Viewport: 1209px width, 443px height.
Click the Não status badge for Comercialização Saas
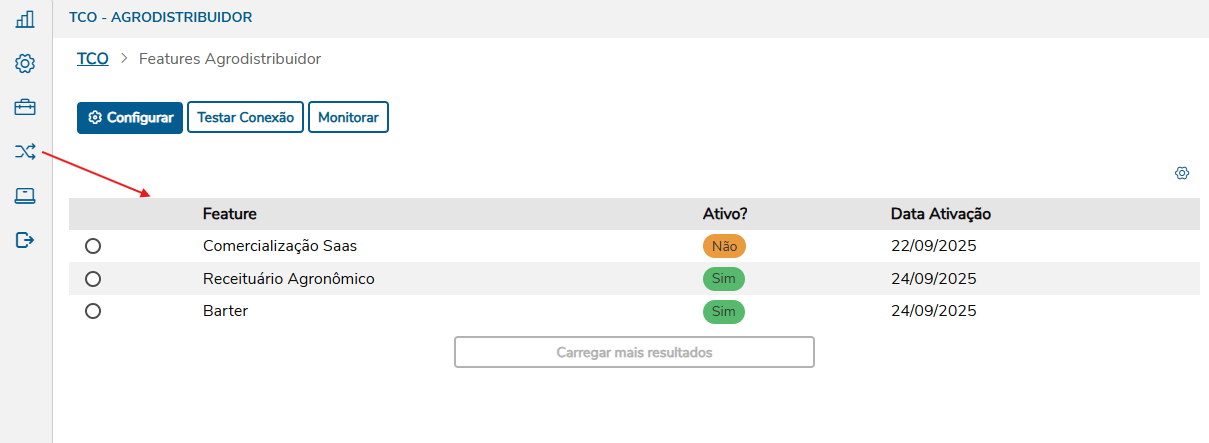[x=724, y=246]
